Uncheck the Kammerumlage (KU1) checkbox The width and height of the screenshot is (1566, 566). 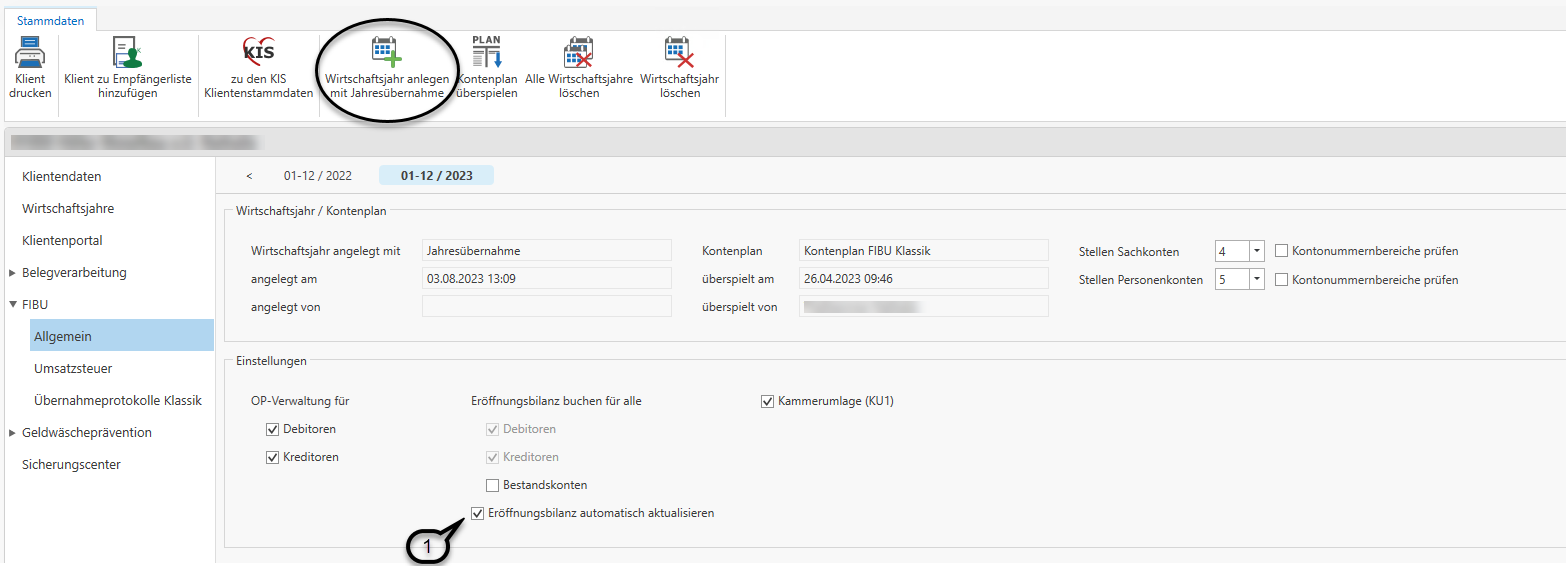point(768,401)
